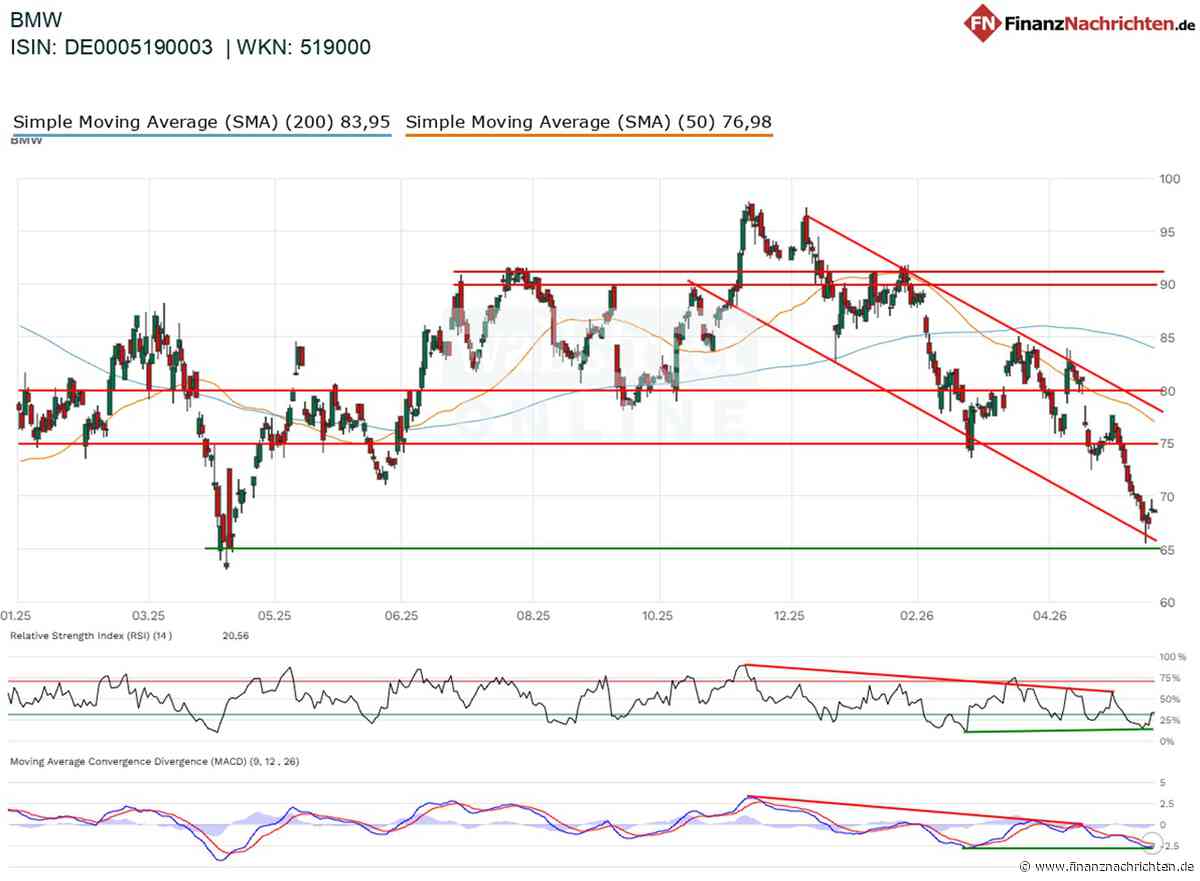1200x881 pixels.
Task: Click the 04.26 date axis label
Action: coord(1049,617)
